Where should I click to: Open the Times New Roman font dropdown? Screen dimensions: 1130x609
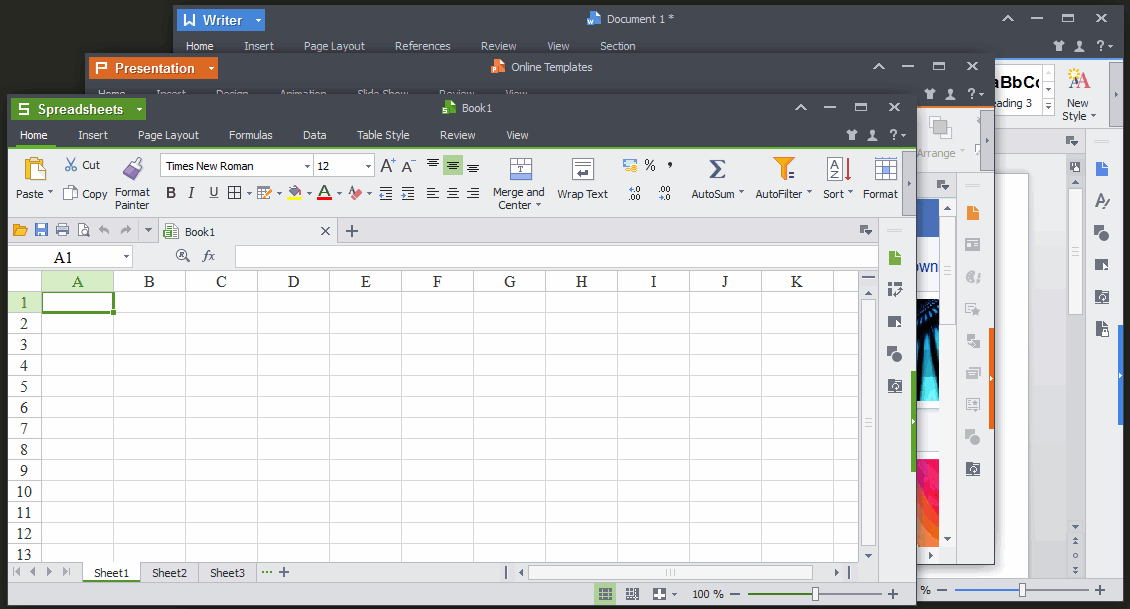(307, 166)
